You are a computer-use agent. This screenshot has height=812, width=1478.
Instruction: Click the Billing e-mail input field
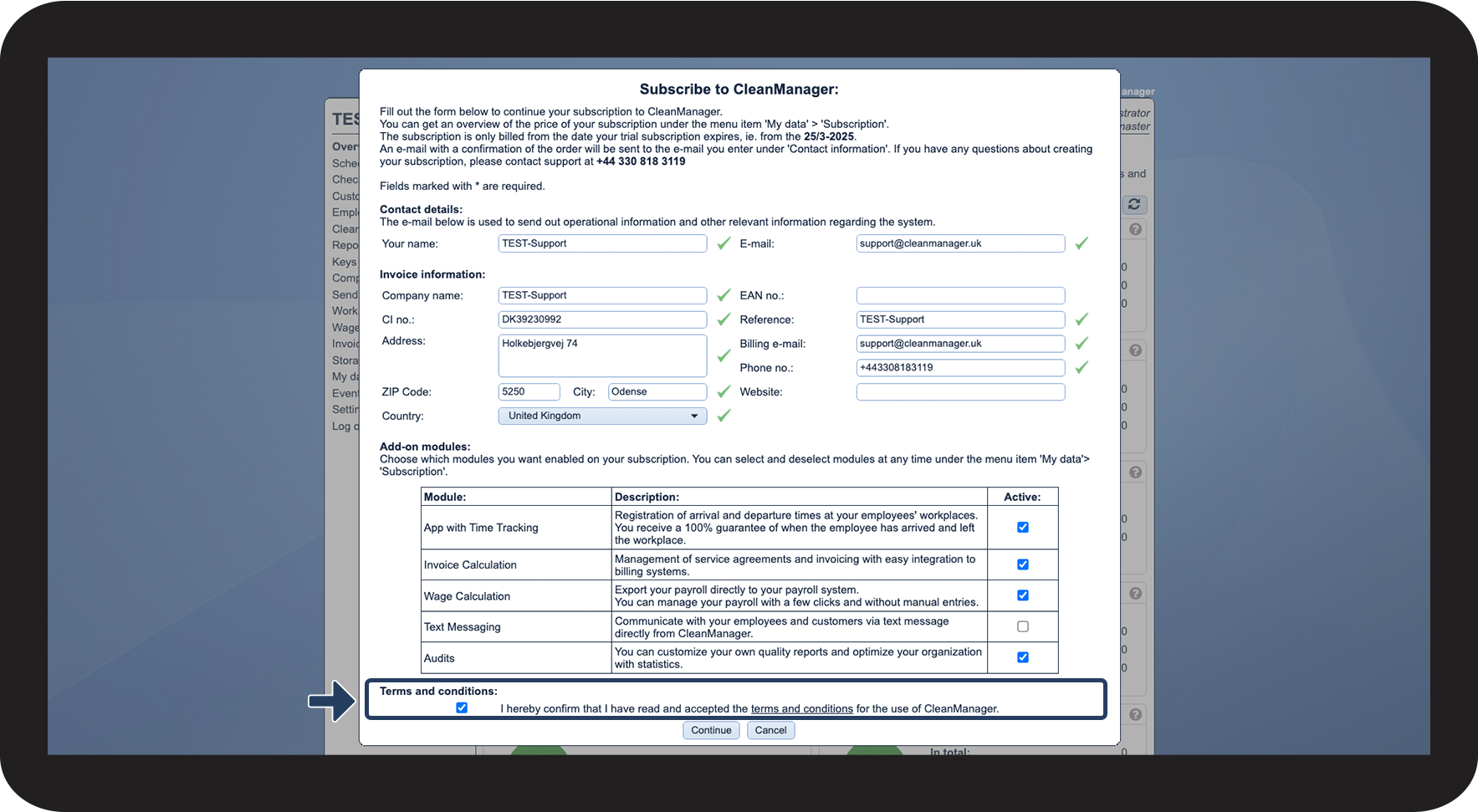click(960, 344)
